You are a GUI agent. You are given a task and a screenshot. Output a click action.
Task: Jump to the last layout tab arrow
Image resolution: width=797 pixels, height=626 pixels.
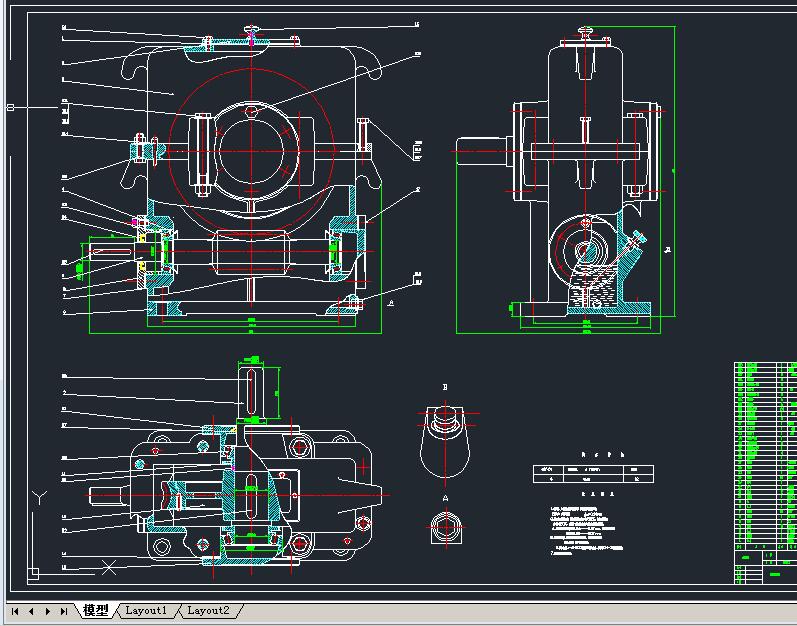pos(64,611)
